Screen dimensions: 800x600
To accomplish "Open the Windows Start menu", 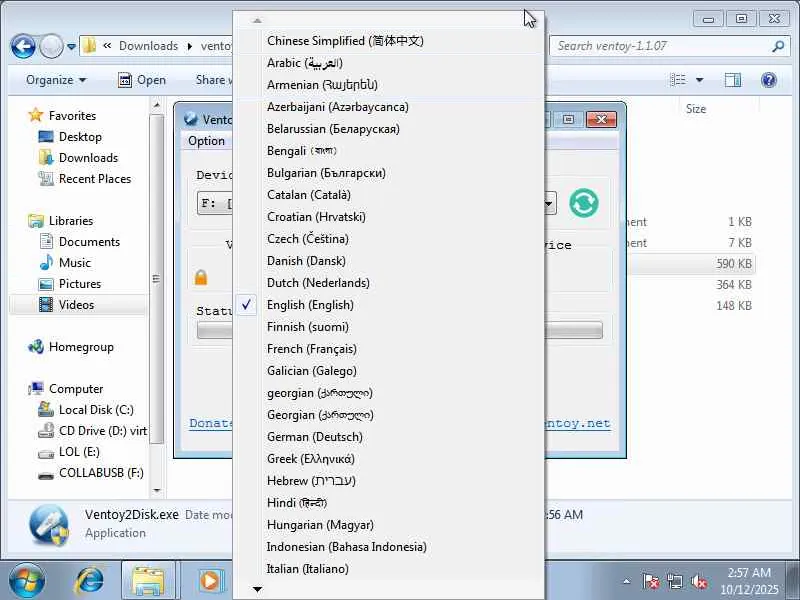I will point(26,580).
